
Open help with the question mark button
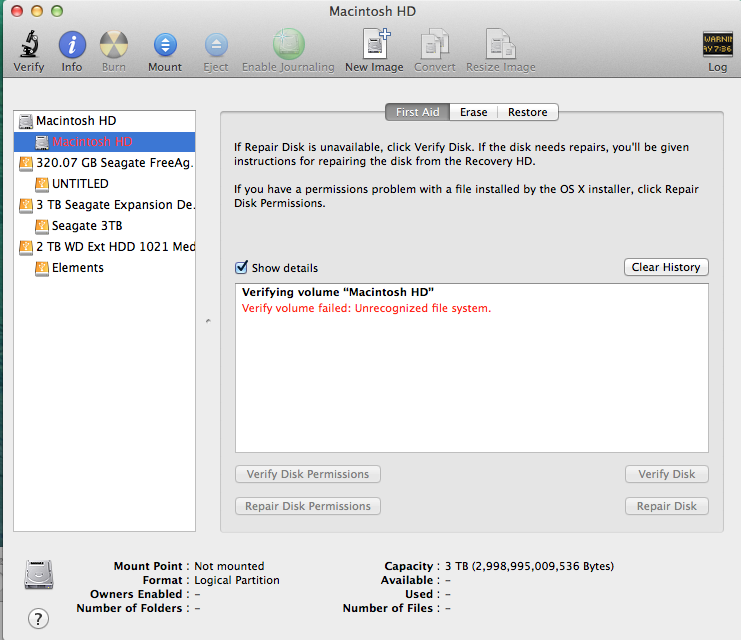(x=38, y=618)
